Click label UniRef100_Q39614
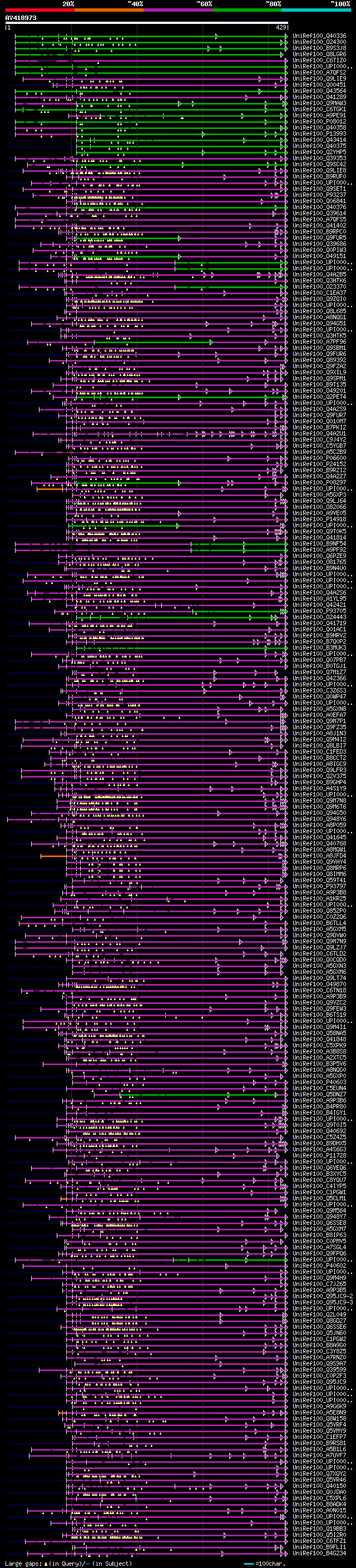Viewport: 356px width, 1568px height. click(319, 213)
